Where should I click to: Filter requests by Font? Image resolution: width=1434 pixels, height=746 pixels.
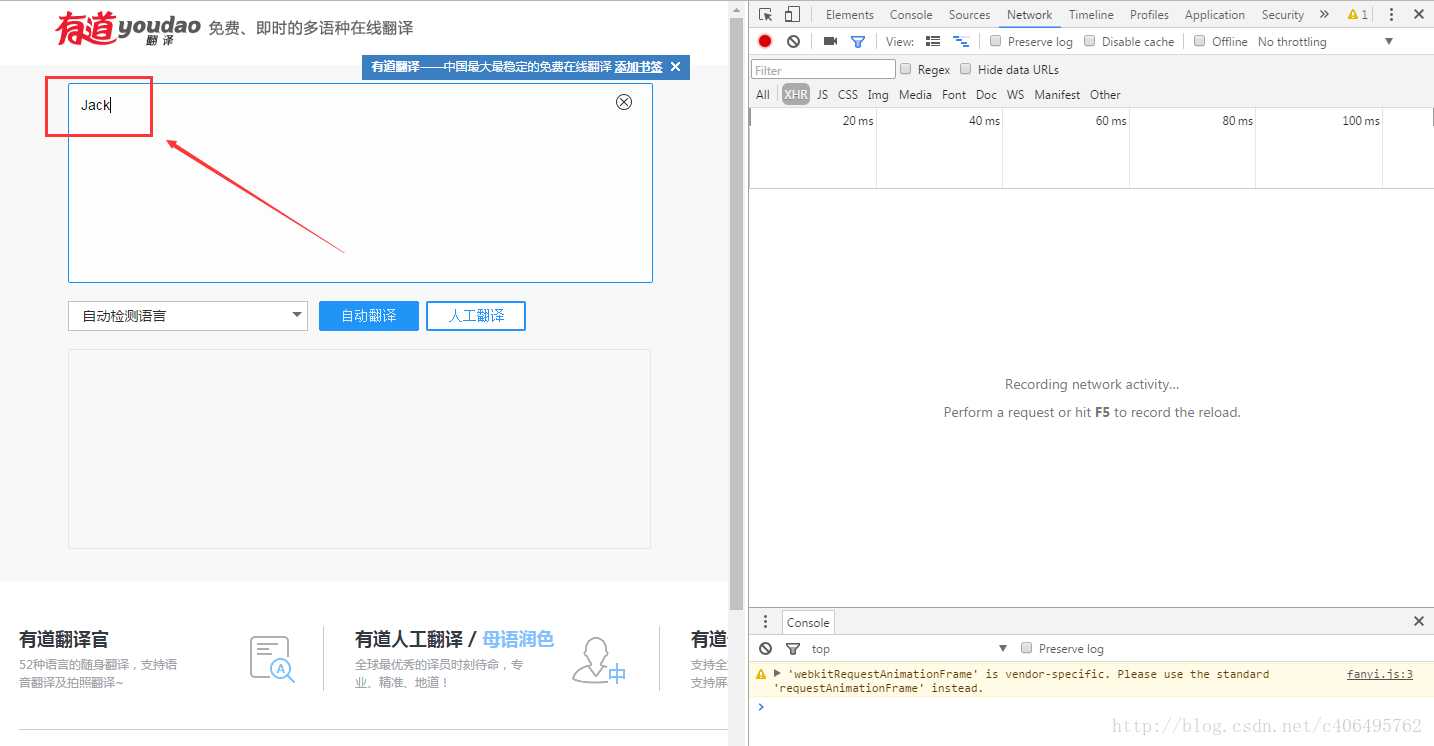coord(954,95)
